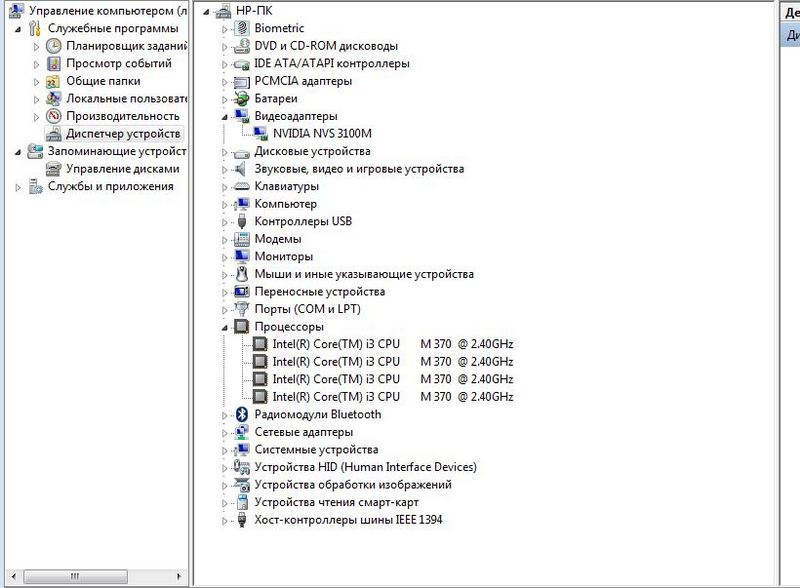Collapse the HP-ПК root node
800x588 pixels.
pos(207,11)
